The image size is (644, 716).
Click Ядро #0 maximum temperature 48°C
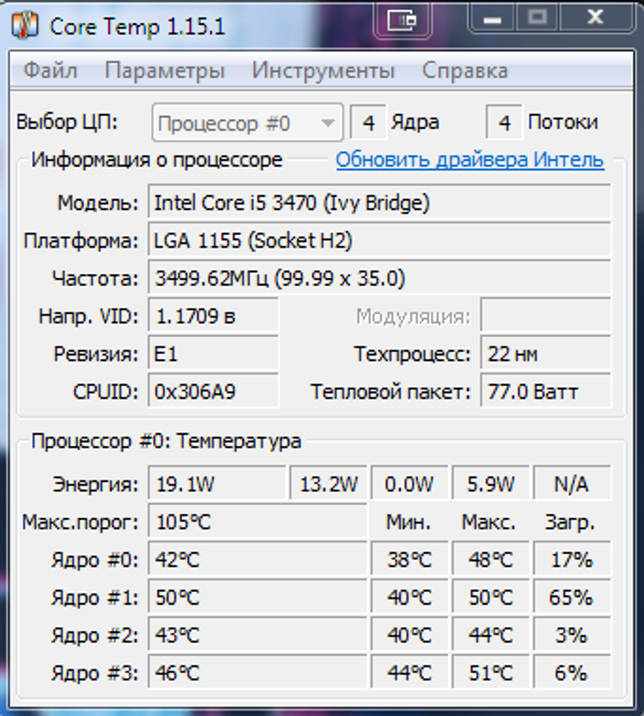click(491, 559)
